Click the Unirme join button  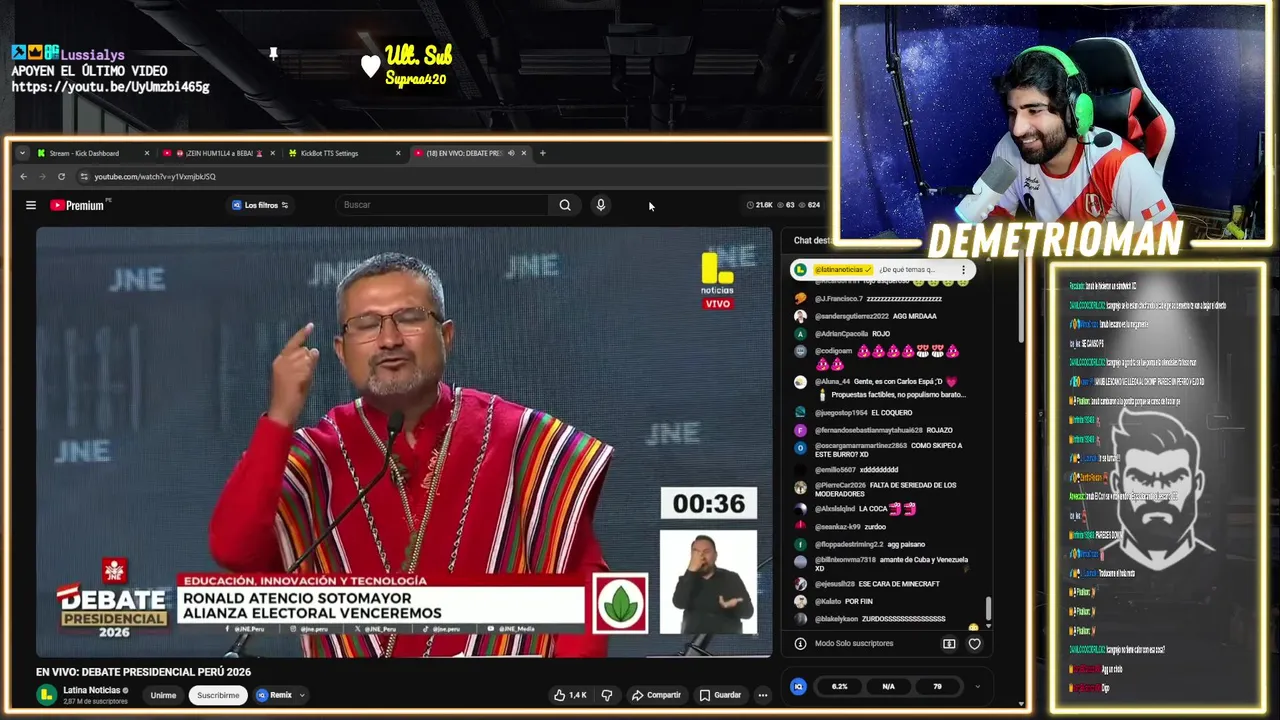pyautogui.click(x=163, y=695)
